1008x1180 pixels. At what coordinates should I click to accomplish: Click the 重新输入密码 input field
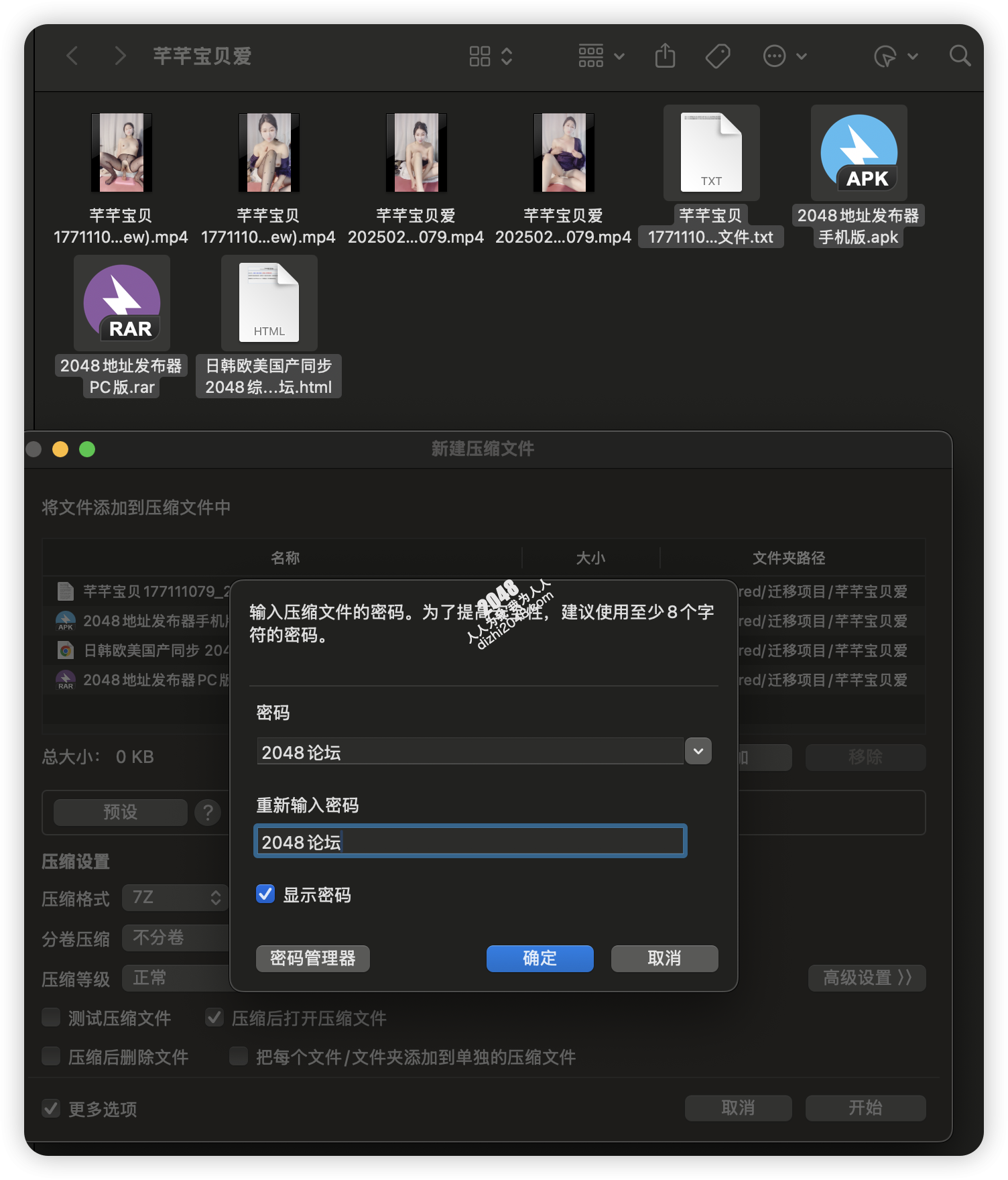tap(470, 841)
